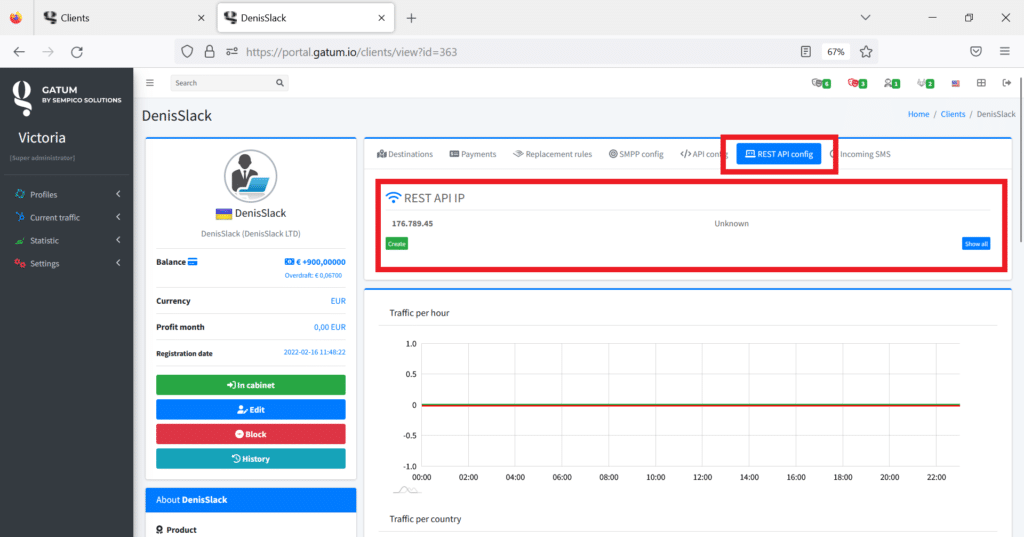Click the IP address 176.789.45

(x=412, y=223)
